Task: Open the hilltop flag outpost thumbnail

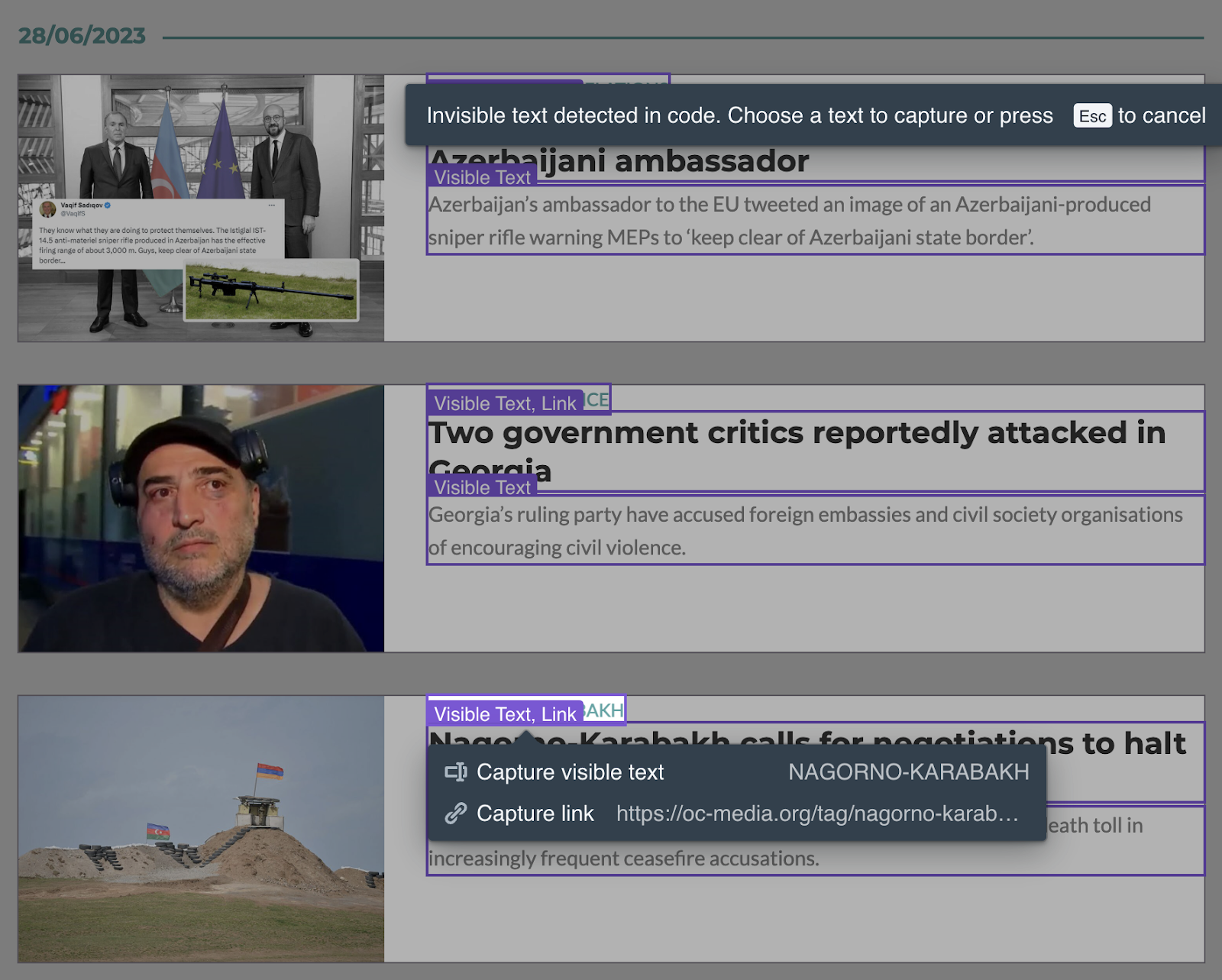Action: tap(201, 829)
